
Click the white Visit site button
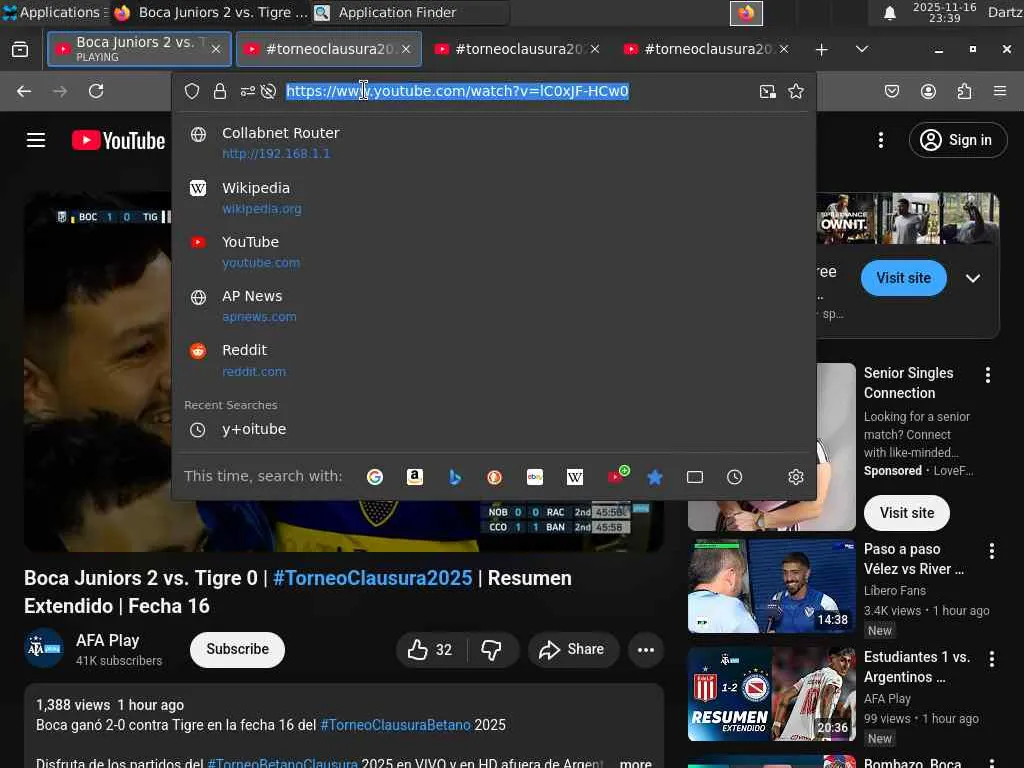(906, 513)
